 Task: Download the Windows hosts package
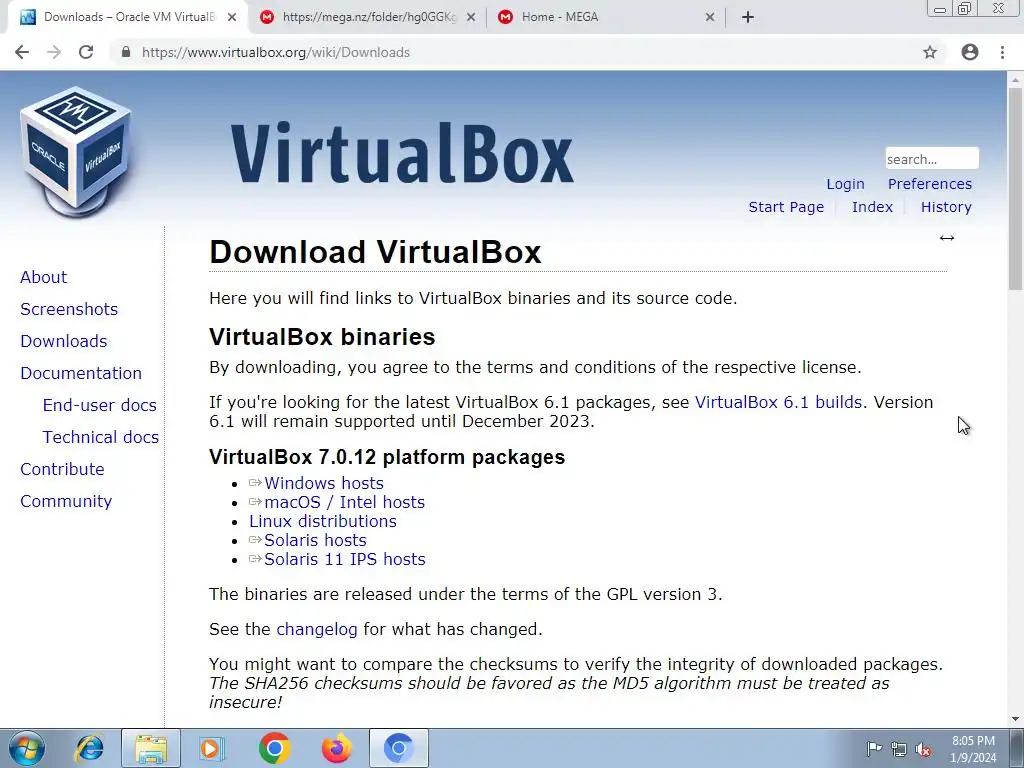[324, 483]
